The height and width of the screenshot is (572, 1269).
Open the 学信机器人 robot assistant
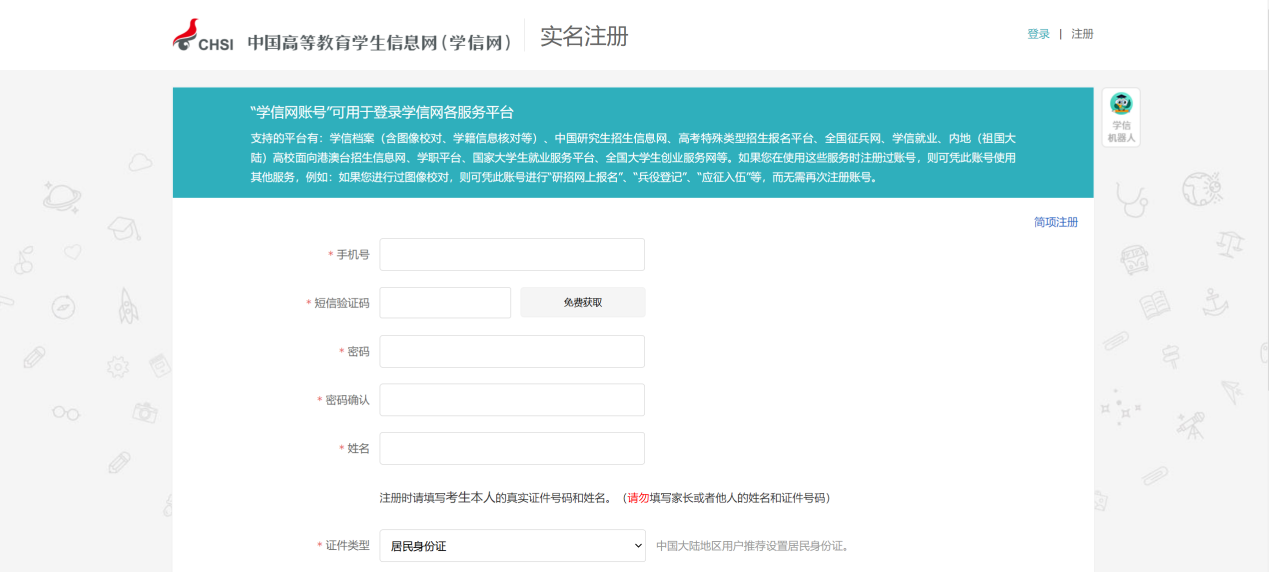1122,117
